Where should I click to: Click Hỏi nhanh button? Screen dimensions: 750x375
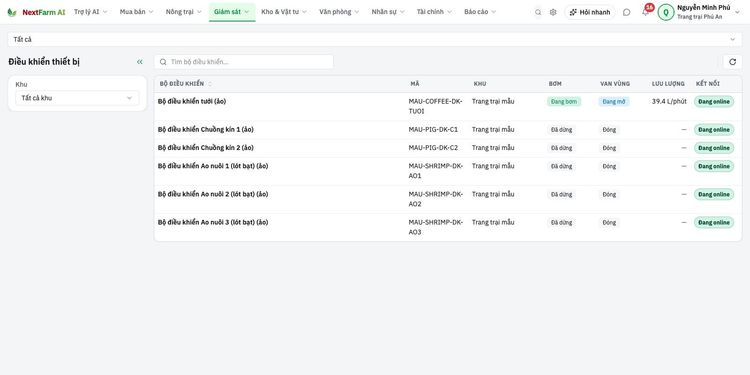click(x=590, y=12)
